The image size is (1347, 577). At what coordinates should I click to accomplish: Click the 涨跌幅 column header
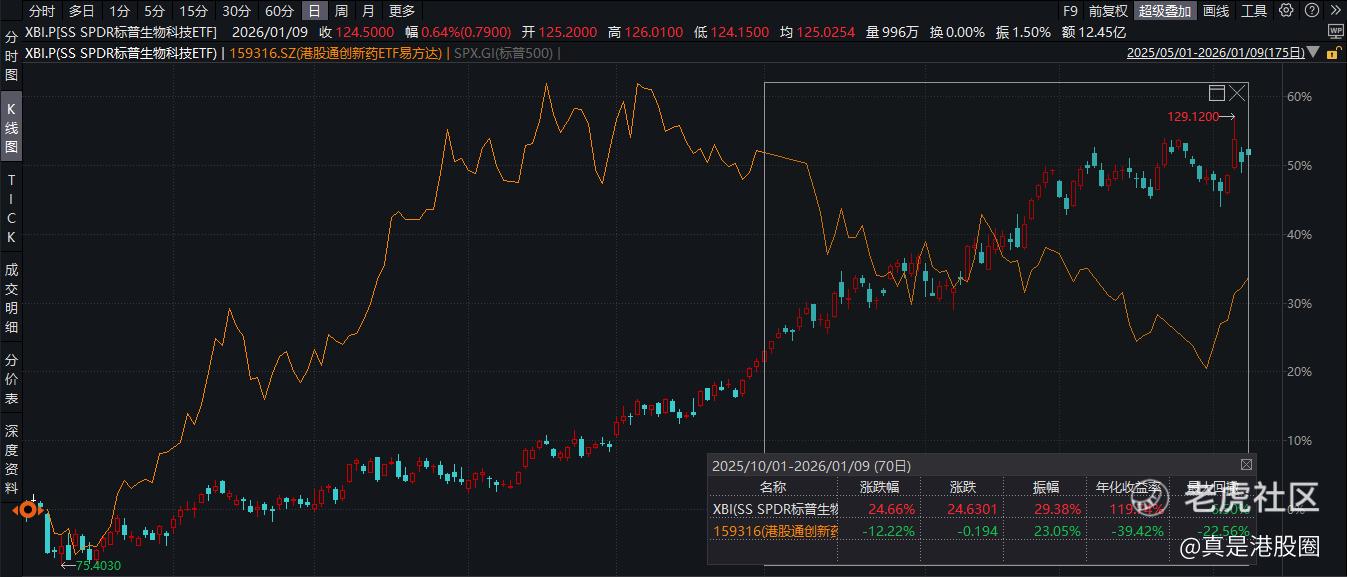coord(879,487)
